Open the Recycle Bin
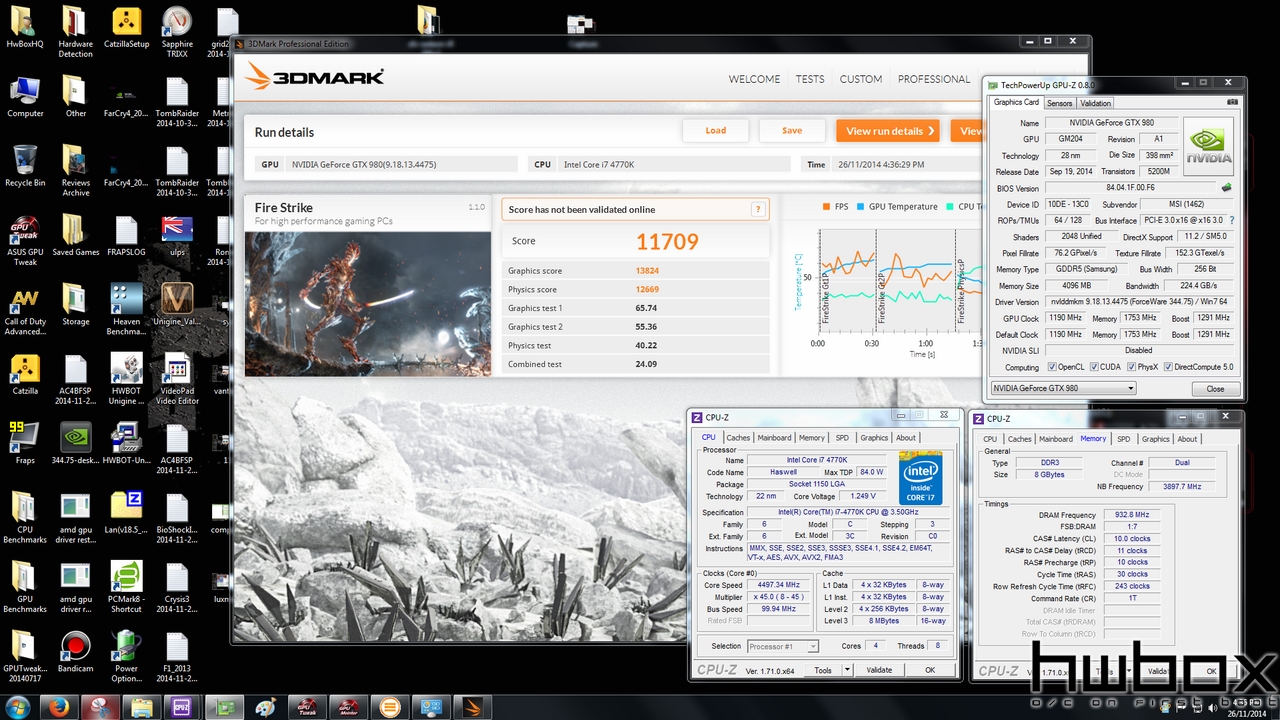This screenshot has height=720, width=1280. tap(25, 167)
